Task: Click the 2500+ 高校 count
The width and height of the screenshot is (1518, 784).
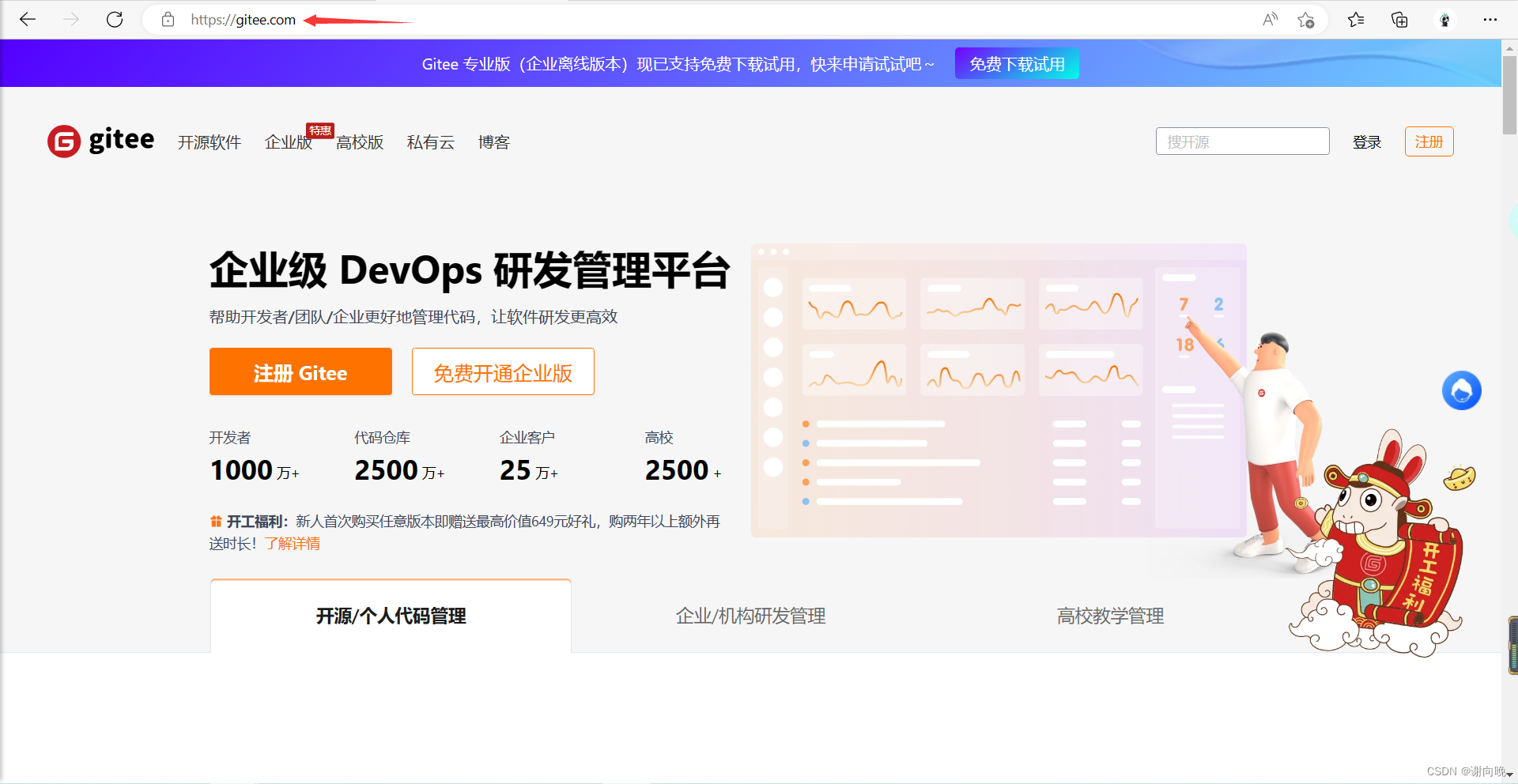Action: [683, 470]
